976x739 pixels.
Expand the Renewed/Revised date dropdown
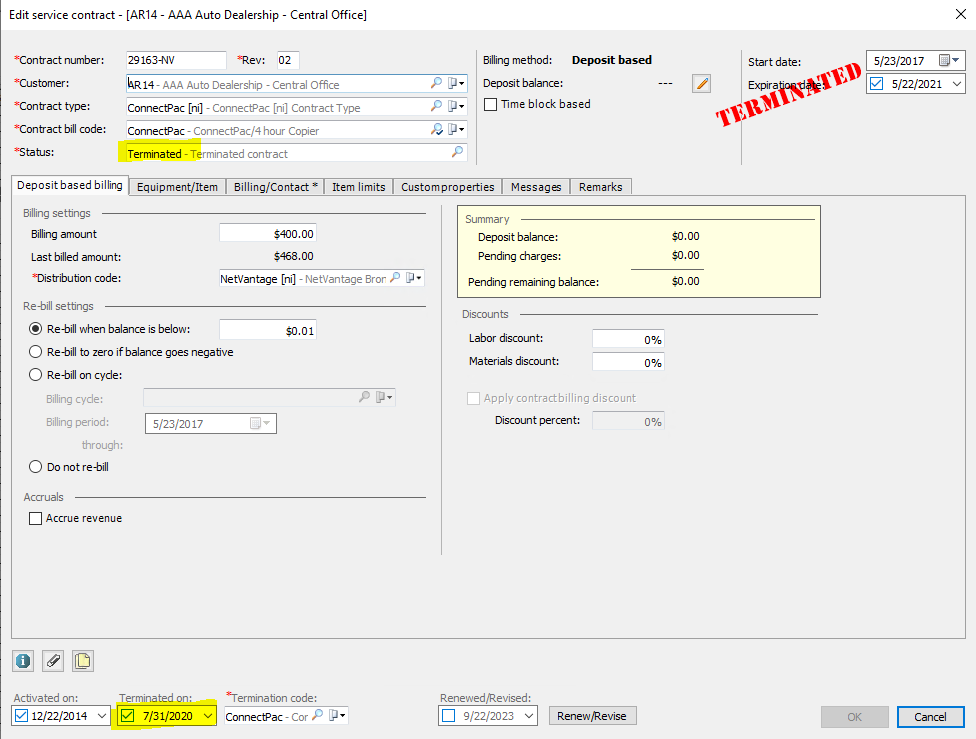pyautogui.click(x=528, y=716)
